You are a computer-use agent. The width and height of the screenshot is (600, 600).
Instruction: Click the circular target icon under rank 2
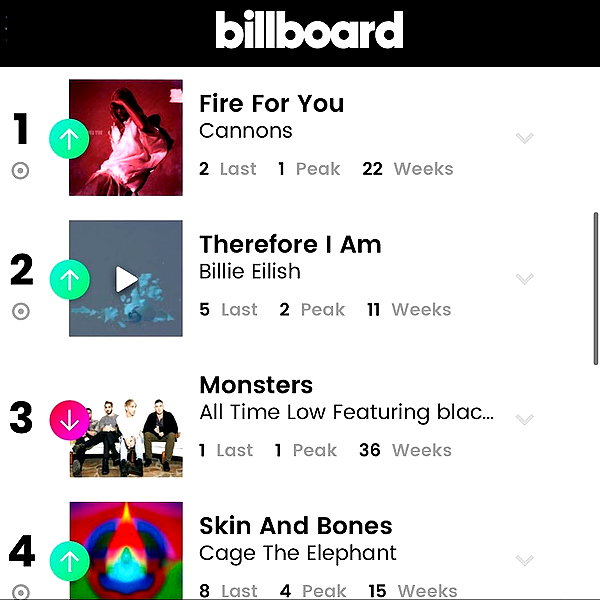21,311
